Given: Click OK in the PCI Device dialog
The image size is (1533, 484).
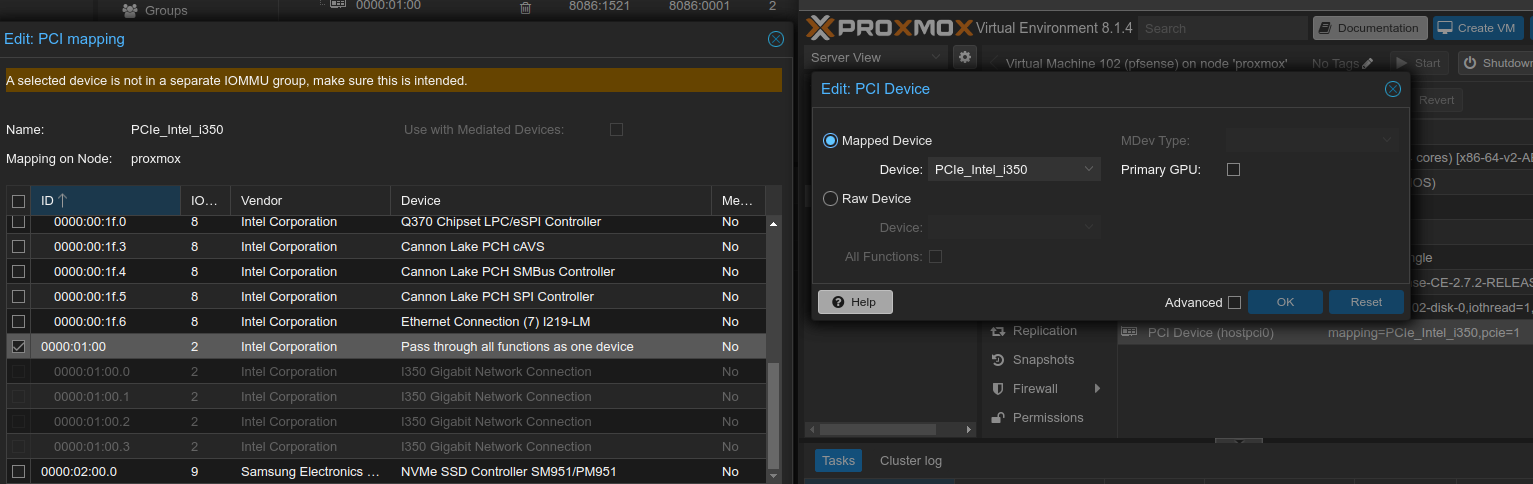Looking at the screenshot, I should coord(1286,302).
